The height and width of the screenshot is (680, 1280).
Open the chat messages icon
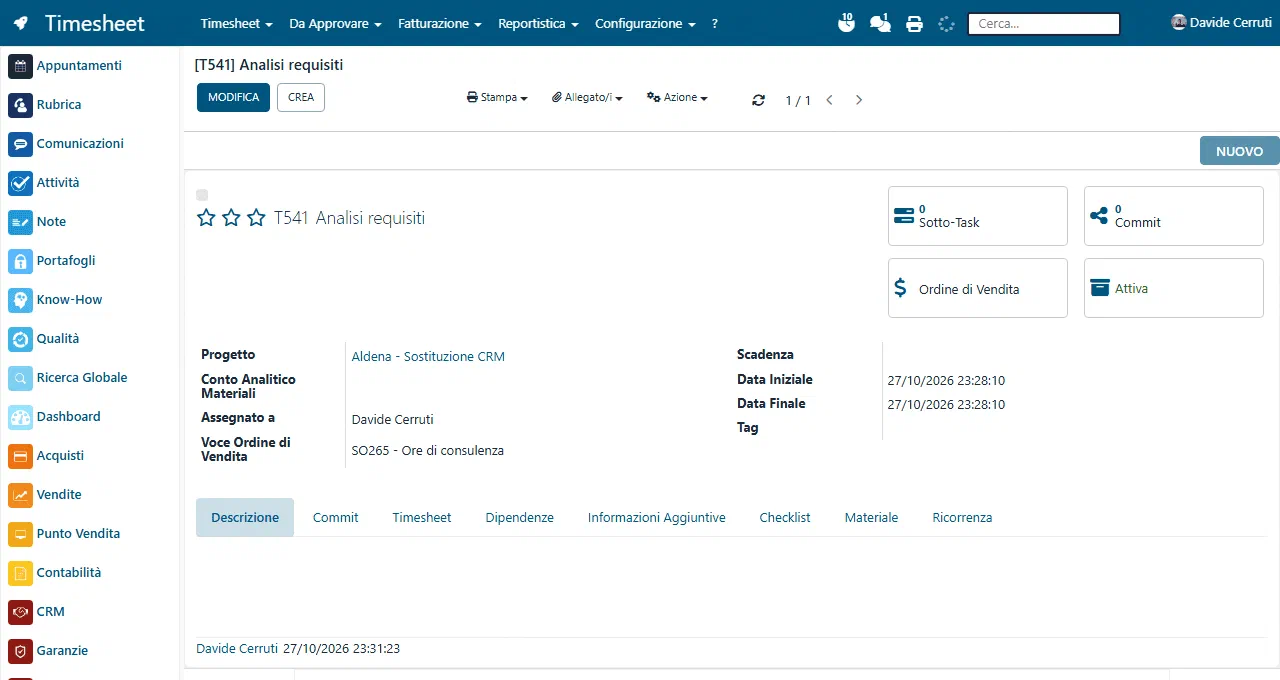pos(880,24)
